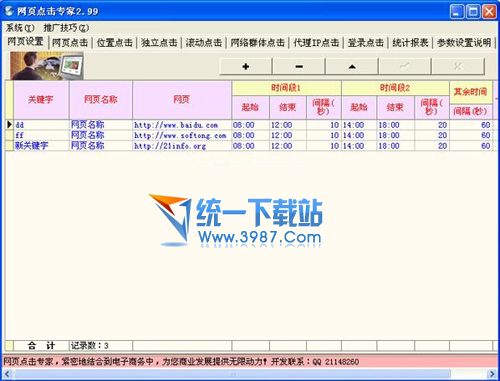This screenshot has height=381, width=500.
Task: Click the plus add record button
Action: click(246, 66)
